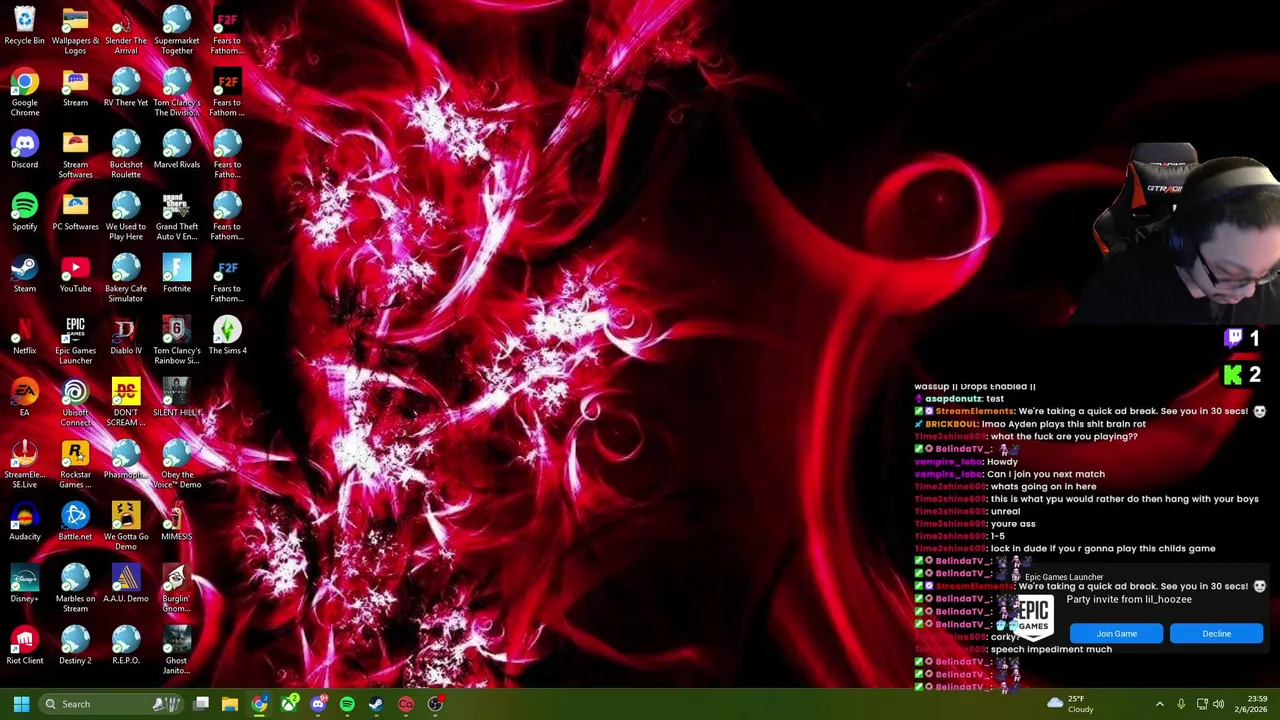Open the RV There Yet shortcut
The height and width of the screenshot is (720, 1280).
(126, 88)
